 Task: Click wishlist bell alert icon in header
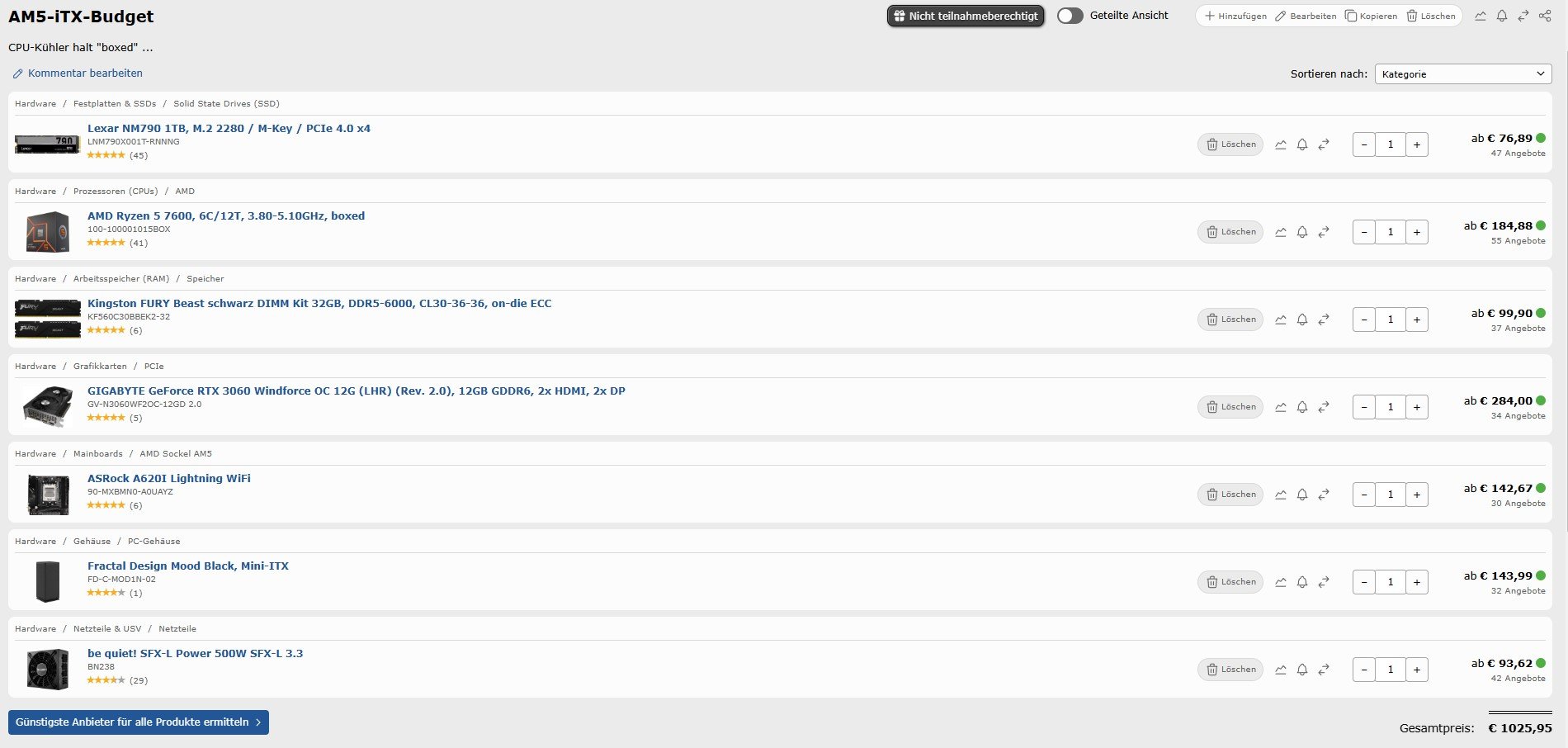1502,16
